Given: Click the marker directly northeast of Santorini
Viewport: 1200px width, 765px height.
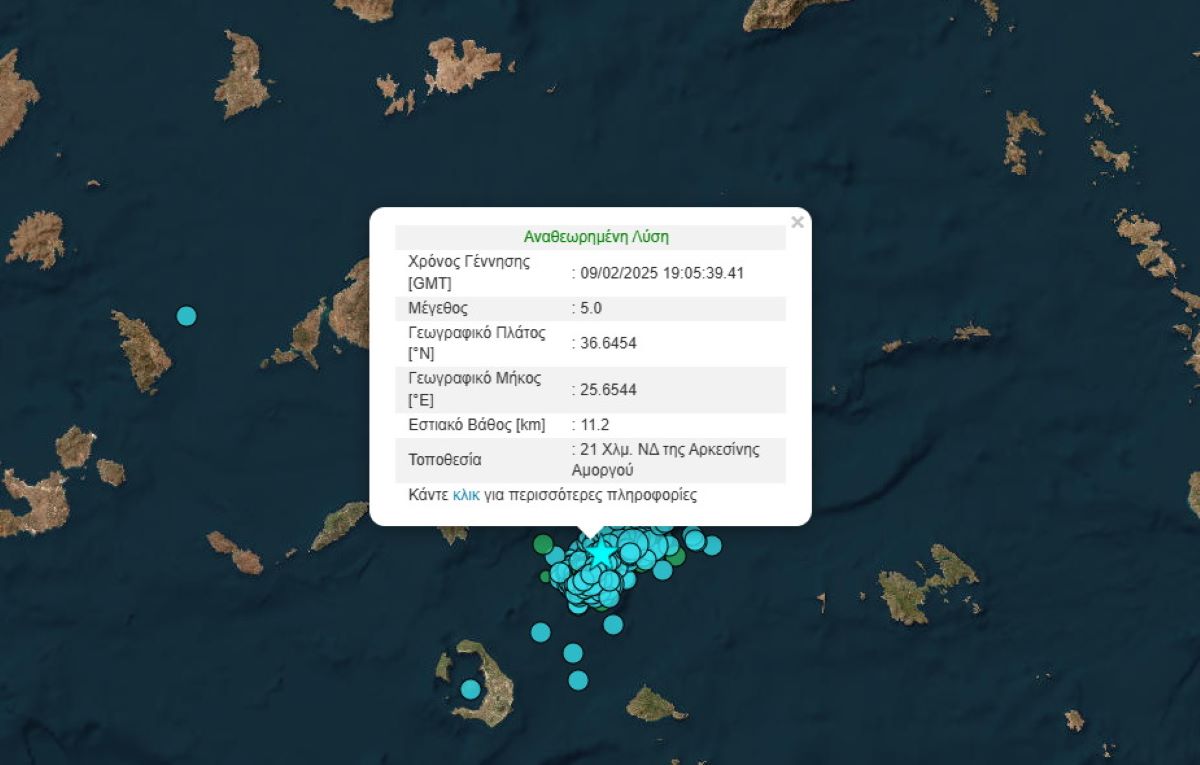Looking at the screenshot, I should tap(540, 631).
